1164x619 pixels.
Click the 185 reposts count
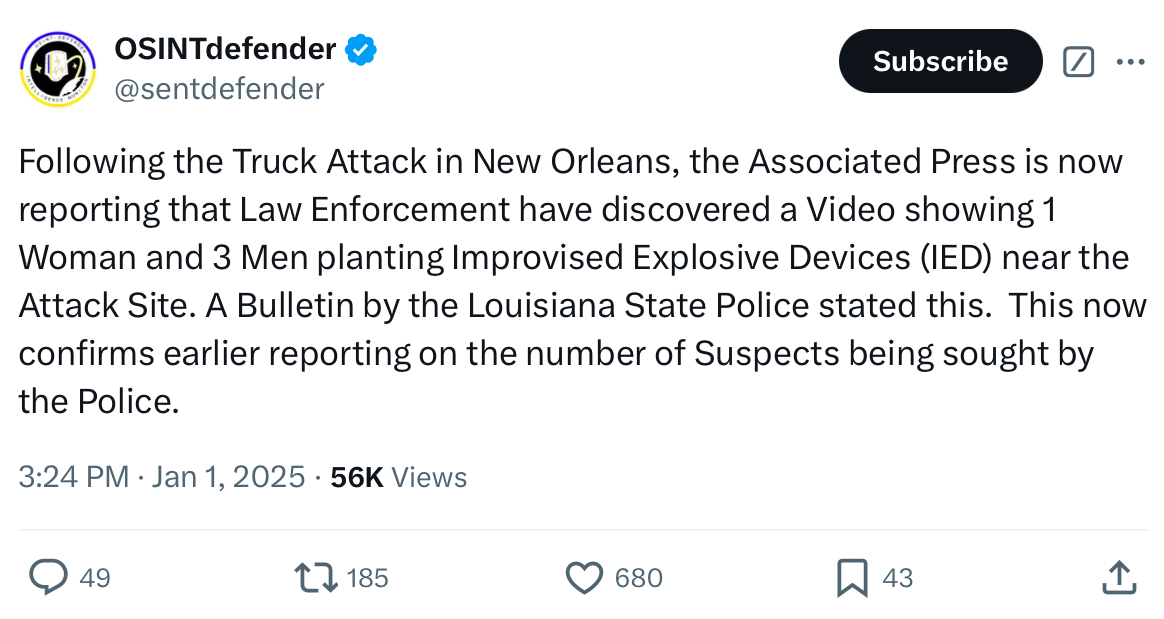367,578
